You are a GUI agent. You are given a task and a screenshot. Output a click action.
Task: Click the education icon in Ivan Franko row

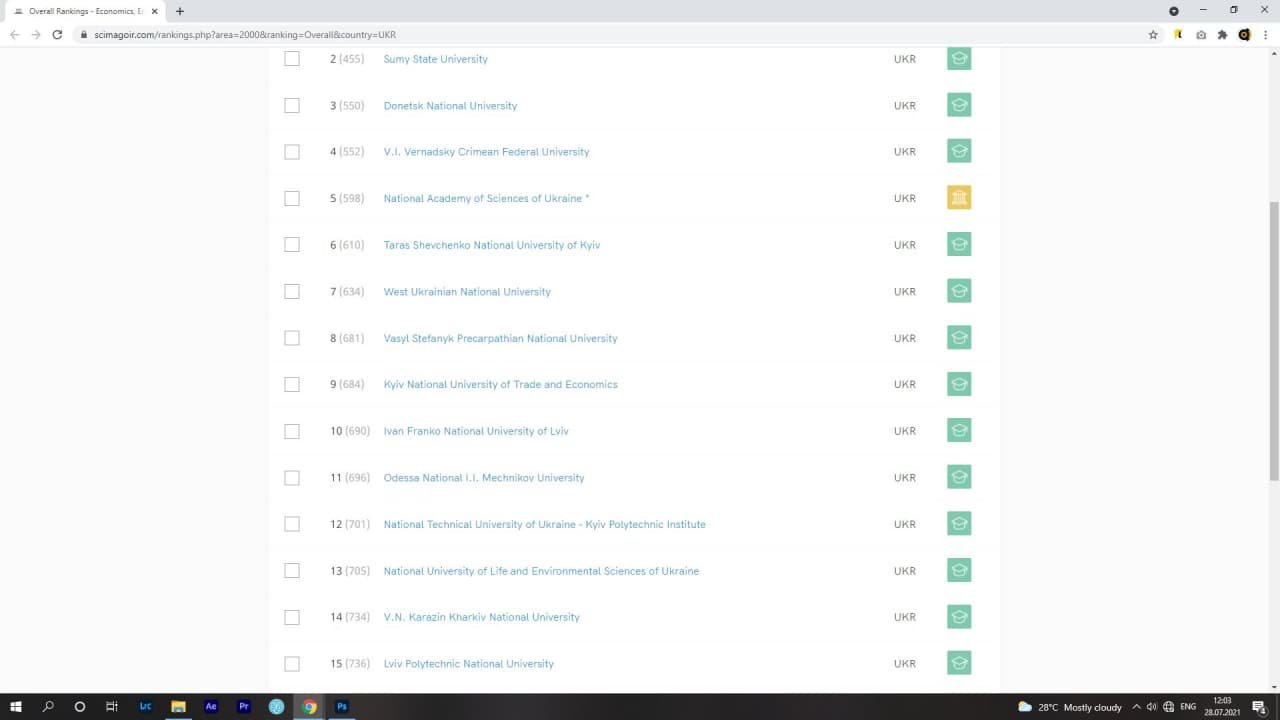pos(959,431)
